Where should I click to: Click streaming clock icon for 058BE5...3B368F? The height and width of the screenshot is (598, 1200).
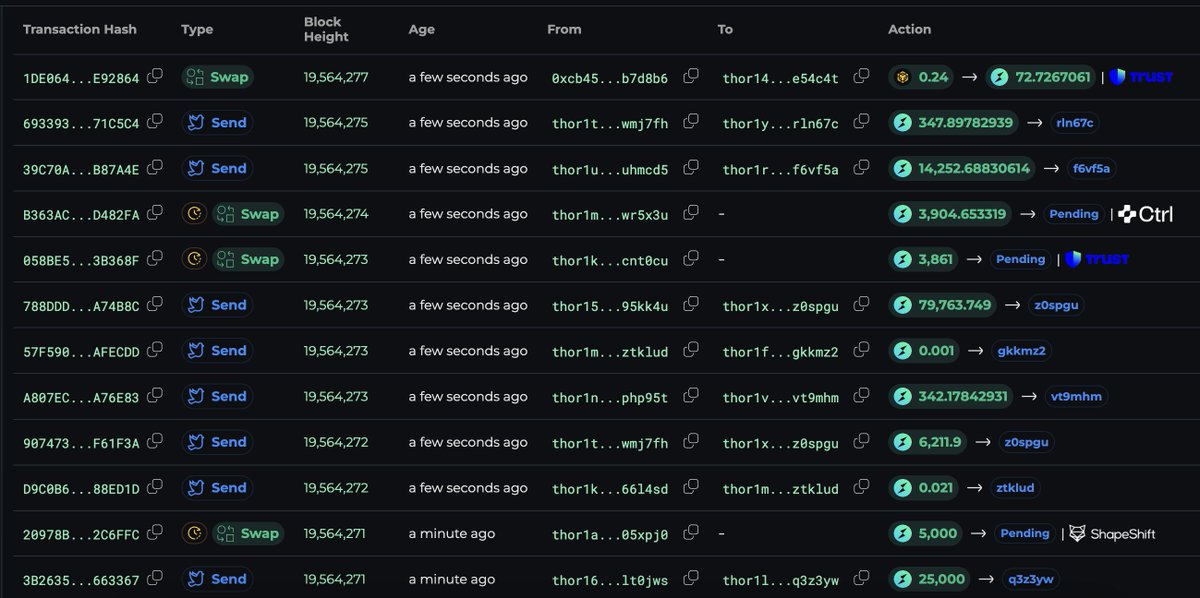(x=194, y=259)
